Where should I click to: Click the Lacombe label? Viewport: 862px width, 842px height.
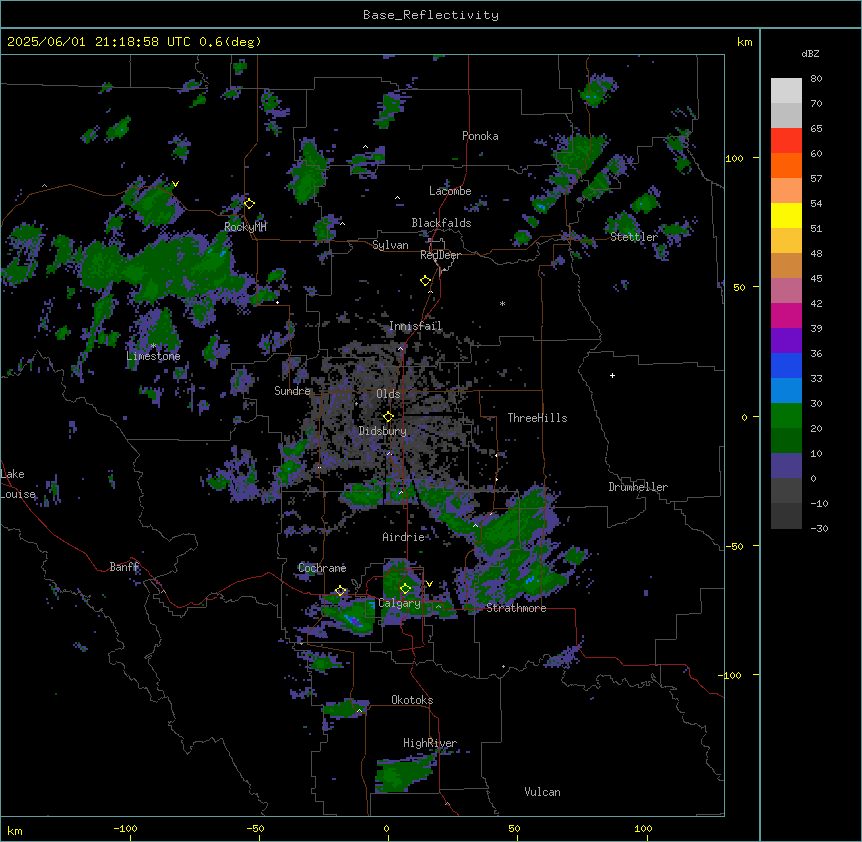[450, 191]
